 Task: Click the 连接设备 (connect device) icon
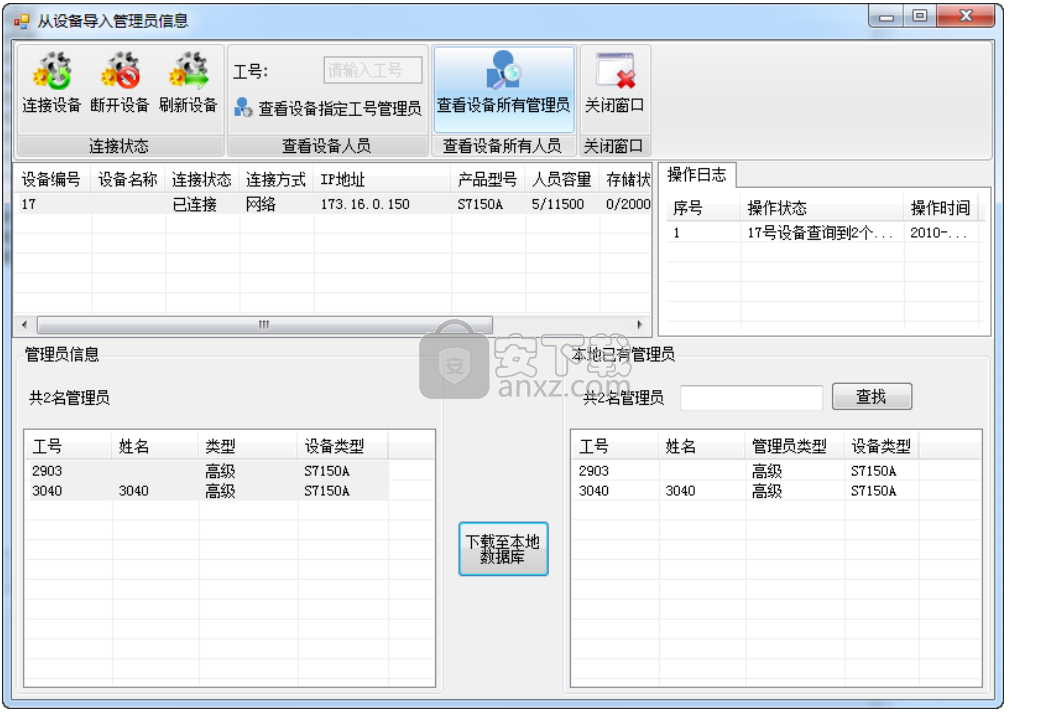pyautogui.click(x=53, y=69)
